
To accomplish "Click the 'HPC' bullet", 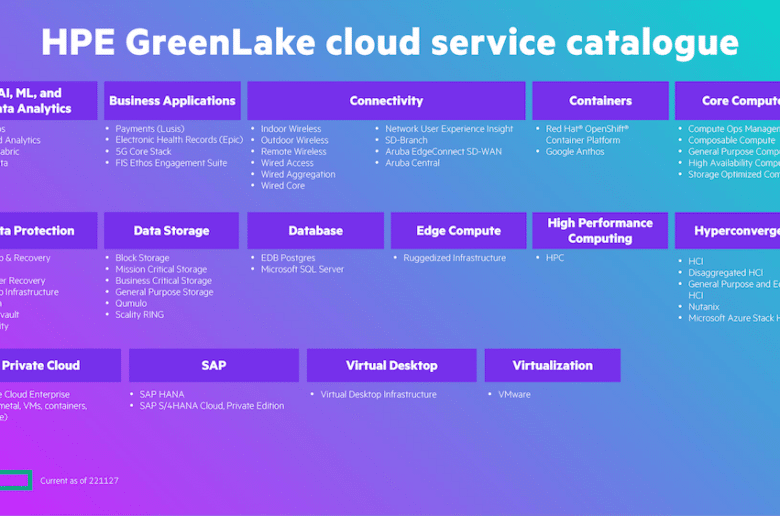I will tap(555, 258).
